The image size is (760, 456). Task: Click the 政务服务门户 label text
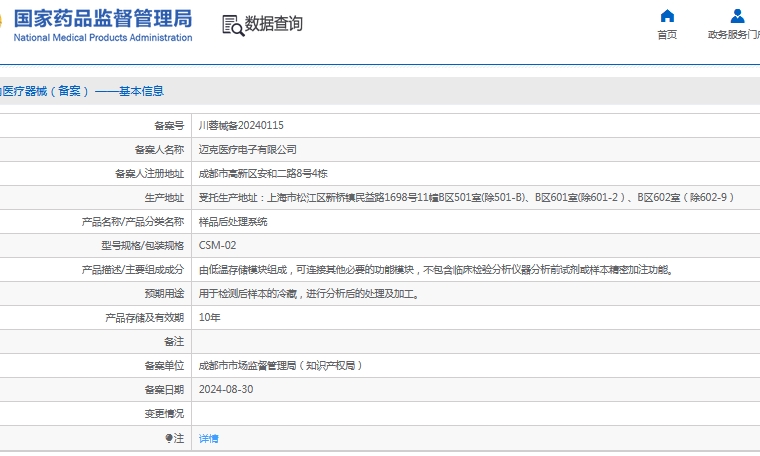coord(734,34)
